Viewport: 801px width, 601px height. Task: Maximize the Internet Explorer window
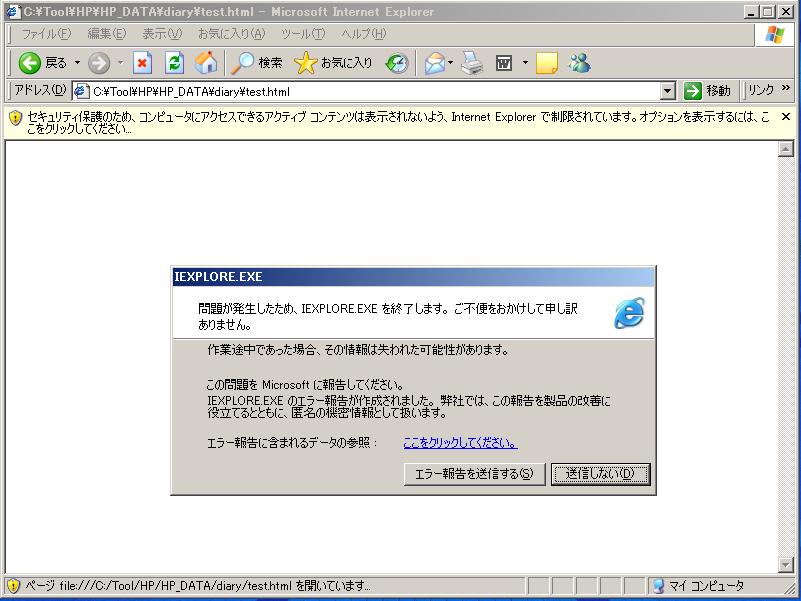767,11
